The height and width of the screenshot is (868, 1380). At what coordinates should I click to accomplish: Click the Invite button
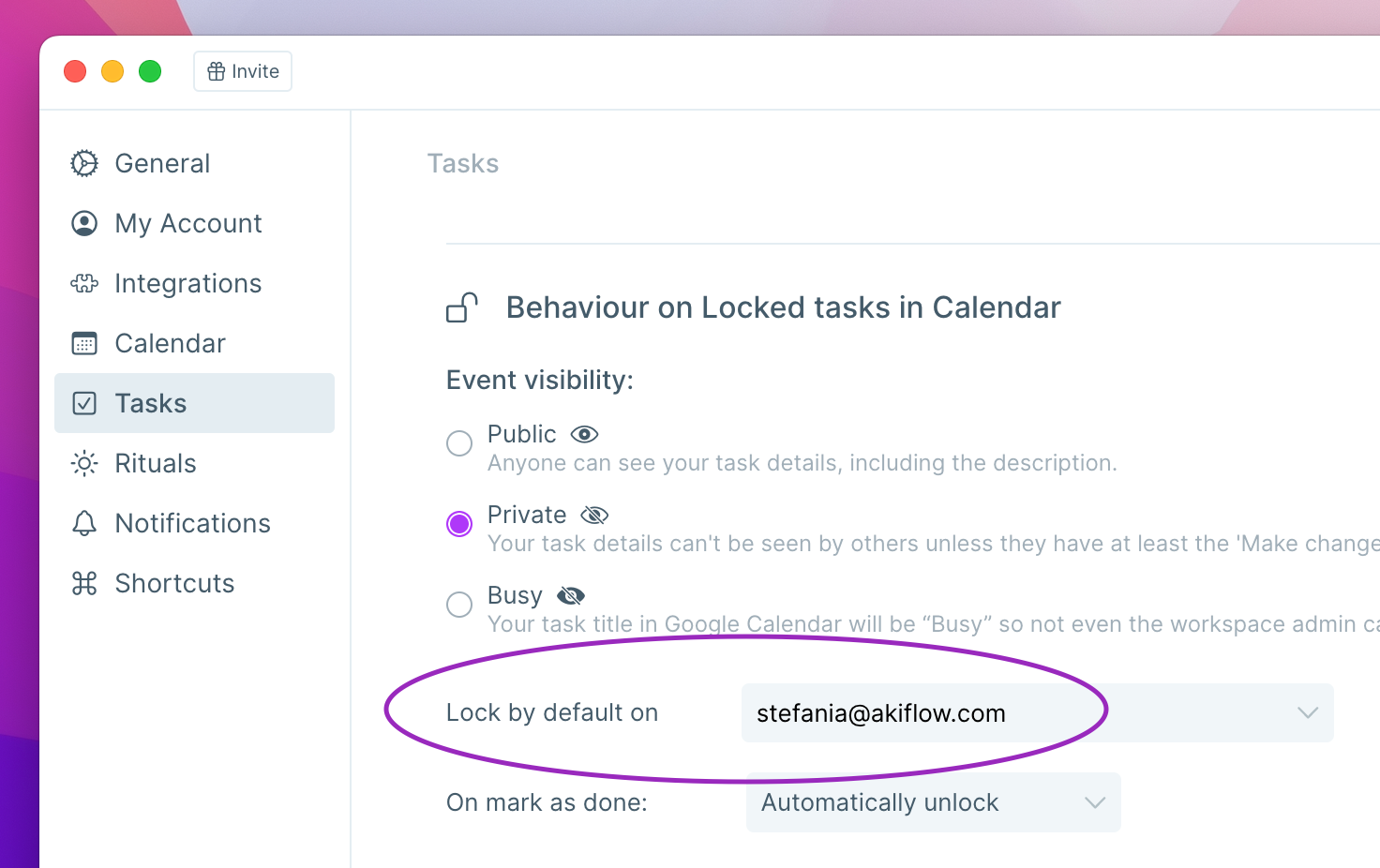click(243, 71)
